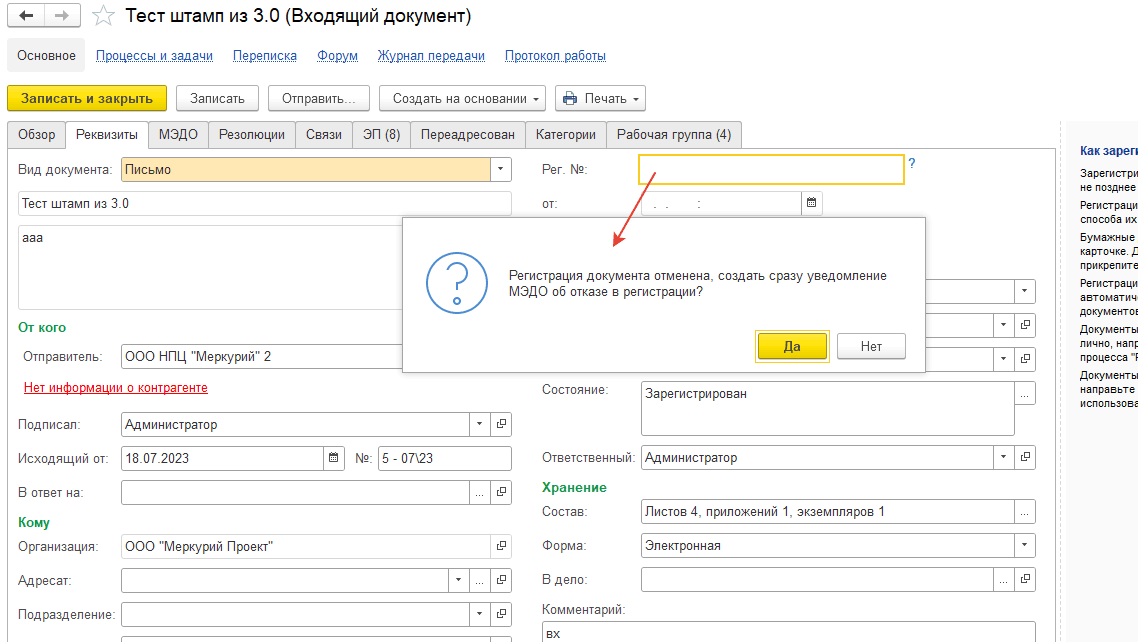This screenshot has height=642, width=1138.
Task: Click the Комментарий text field
Action: click(789, 633)
